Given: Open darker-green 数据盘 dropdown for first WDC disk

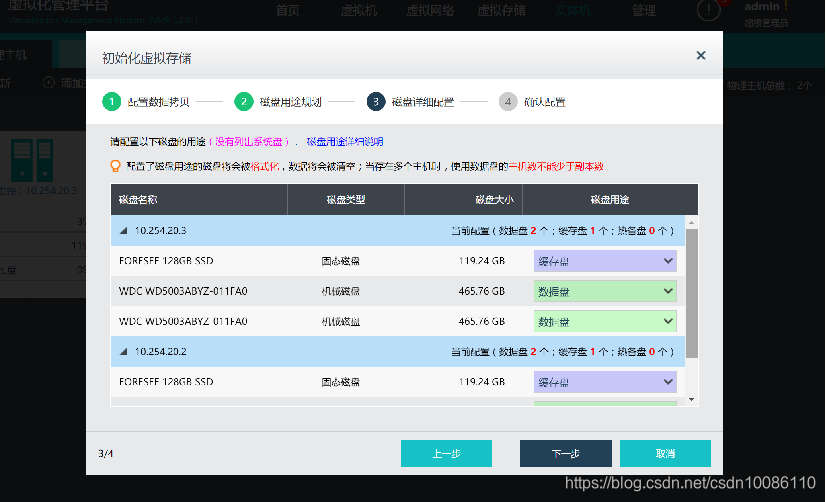Looking at the screenshot, I should pos(605,291).
